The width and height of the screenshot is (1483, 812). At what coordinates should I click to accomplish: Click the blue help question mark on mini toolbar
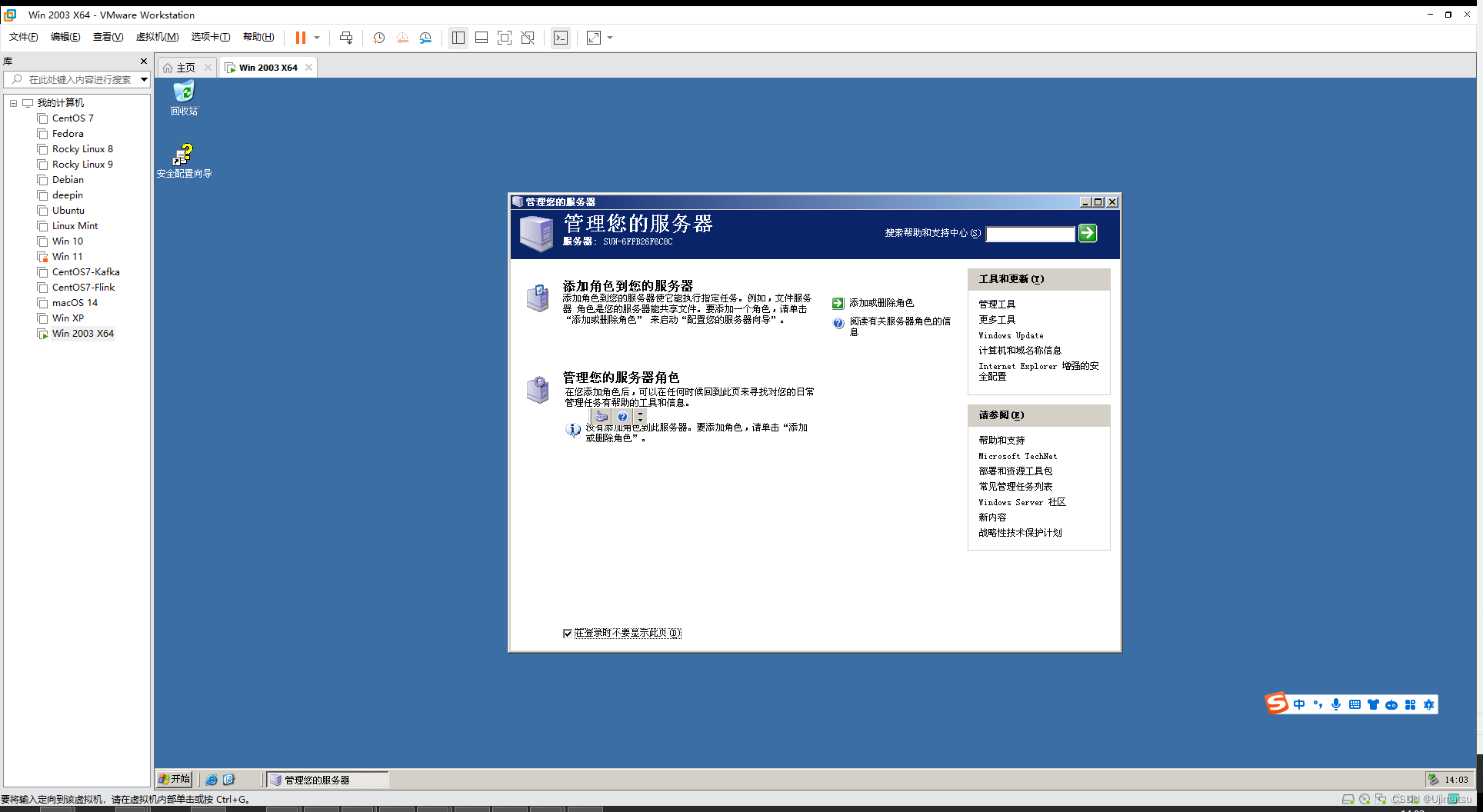click(x=622, y=417)
